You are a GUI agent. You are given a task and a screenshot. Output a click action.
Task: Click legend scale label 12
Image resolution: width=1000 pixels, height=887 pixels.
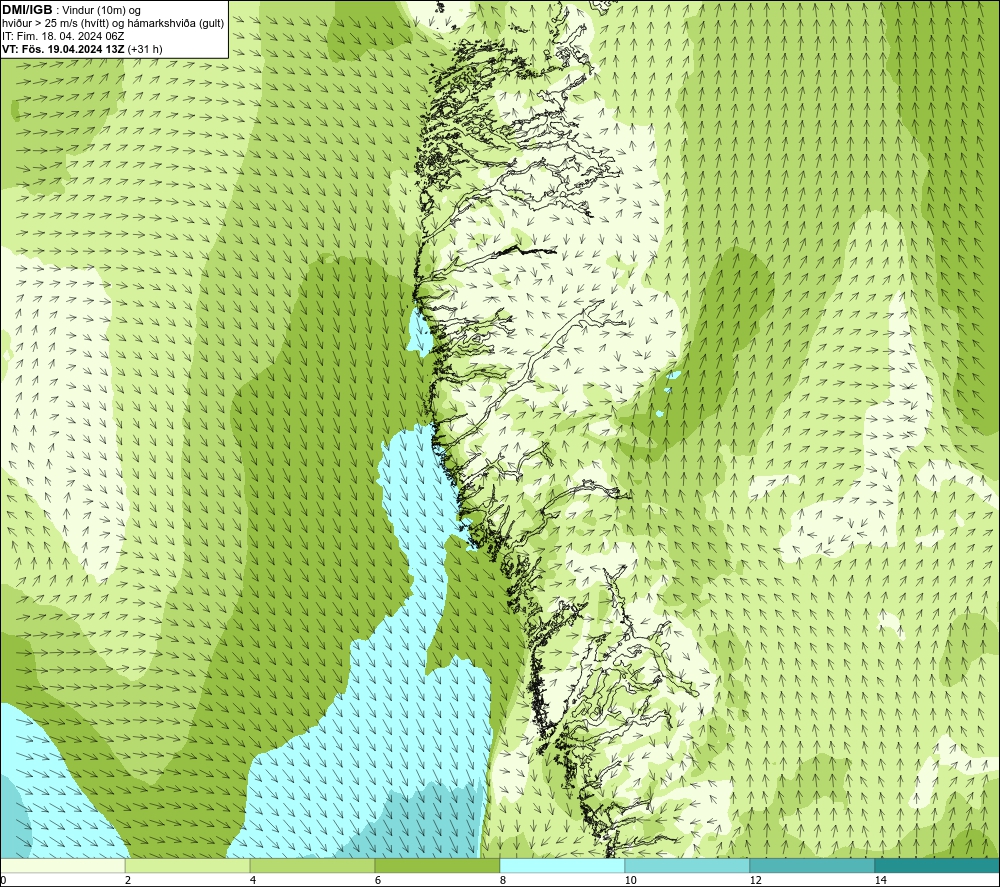(x=755, y=880)
